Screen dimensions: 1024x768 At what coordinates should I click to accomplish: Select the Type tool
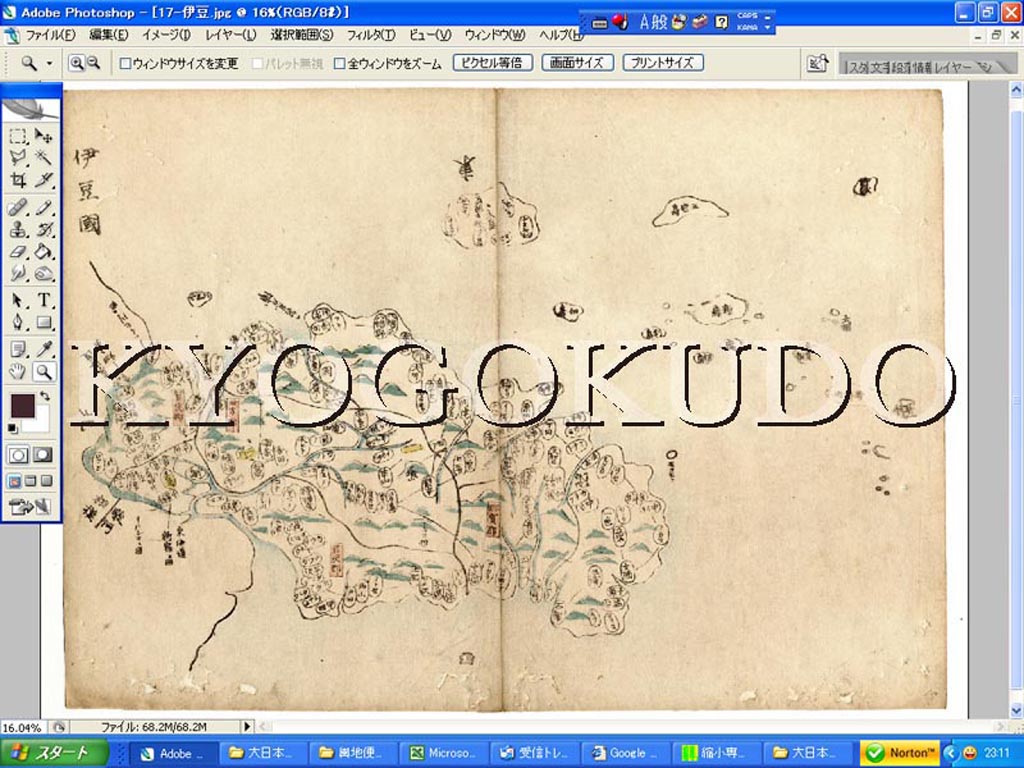coord(44,300)
